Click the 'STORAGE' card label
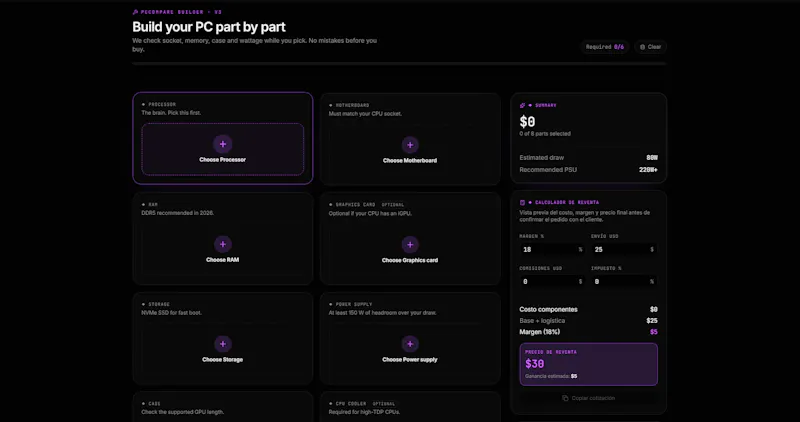Viewport: 800px width, 422px height. [x=159, y=304]
